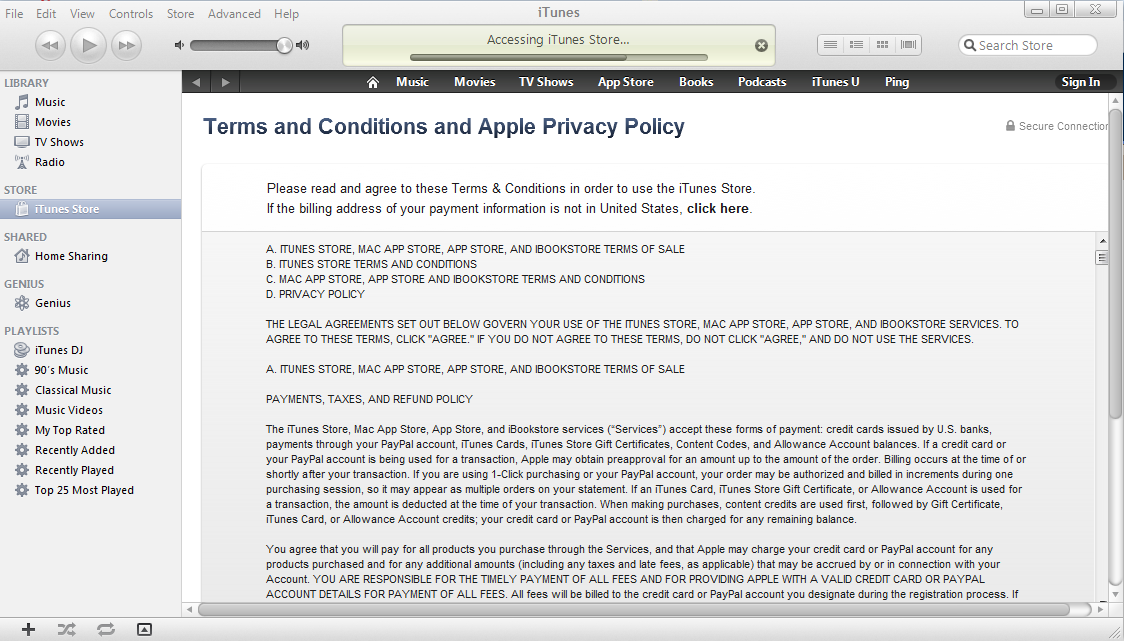Switch to grid view icon
This screenshot has height=641, width=1124.
pos(882,44)
